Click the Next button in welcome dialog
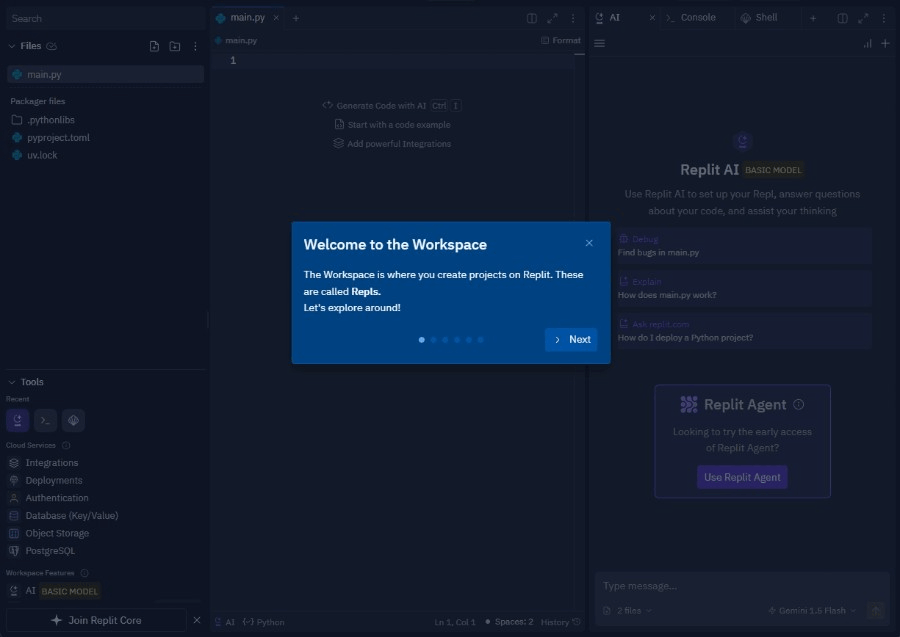The height and width of the screenshot is (637, 900). (571, 339)
